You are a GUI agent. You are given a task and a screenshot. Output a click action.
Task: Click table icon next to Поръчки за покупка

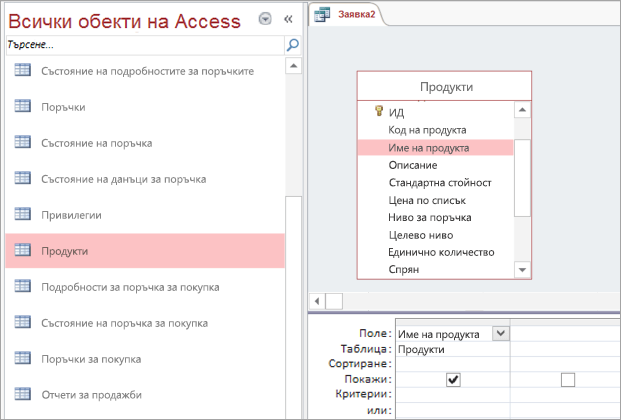pos(23,358)
